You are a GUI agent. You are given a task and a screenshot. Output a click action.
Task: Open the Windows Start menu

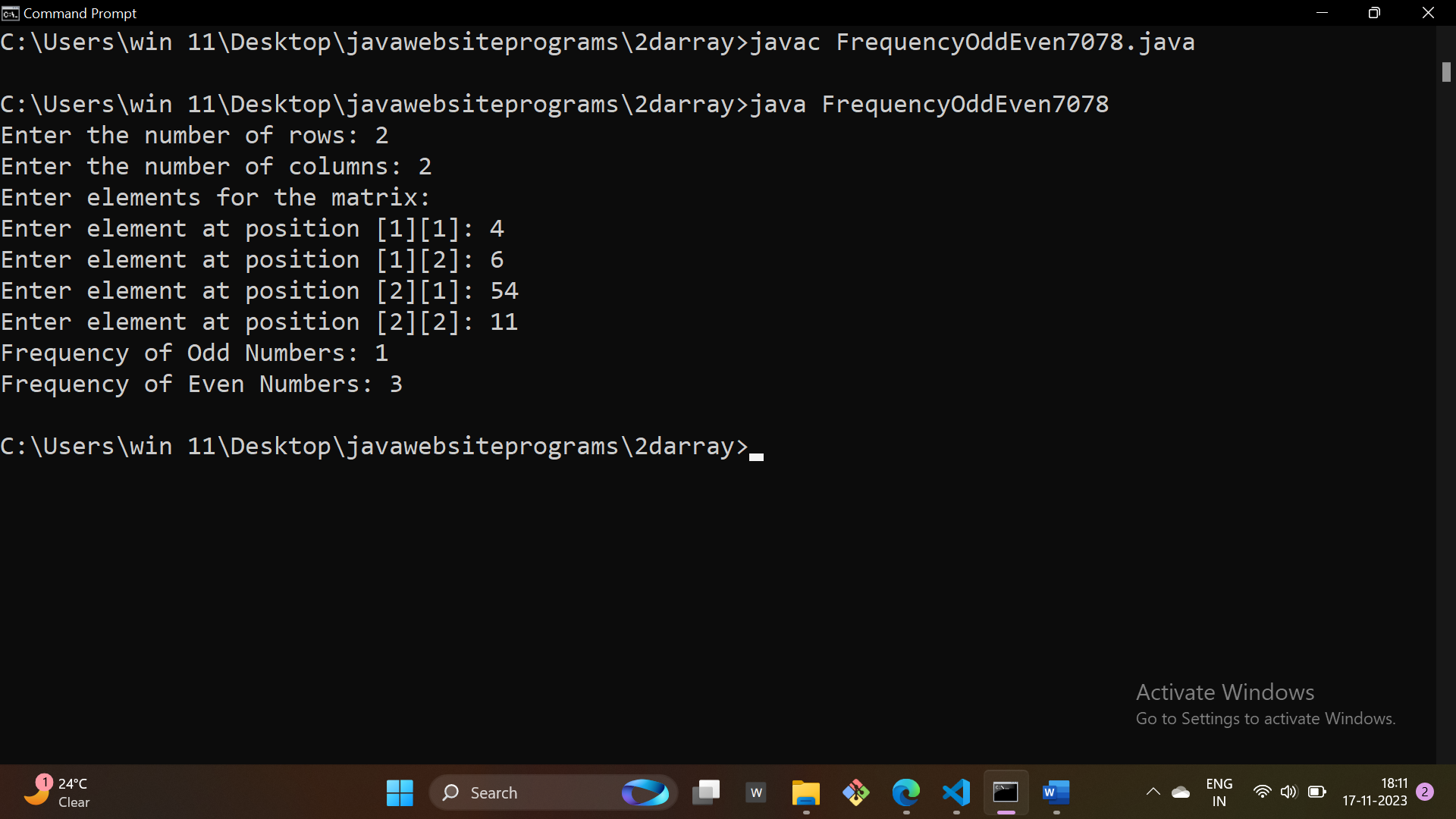click(x=400, y=792)
